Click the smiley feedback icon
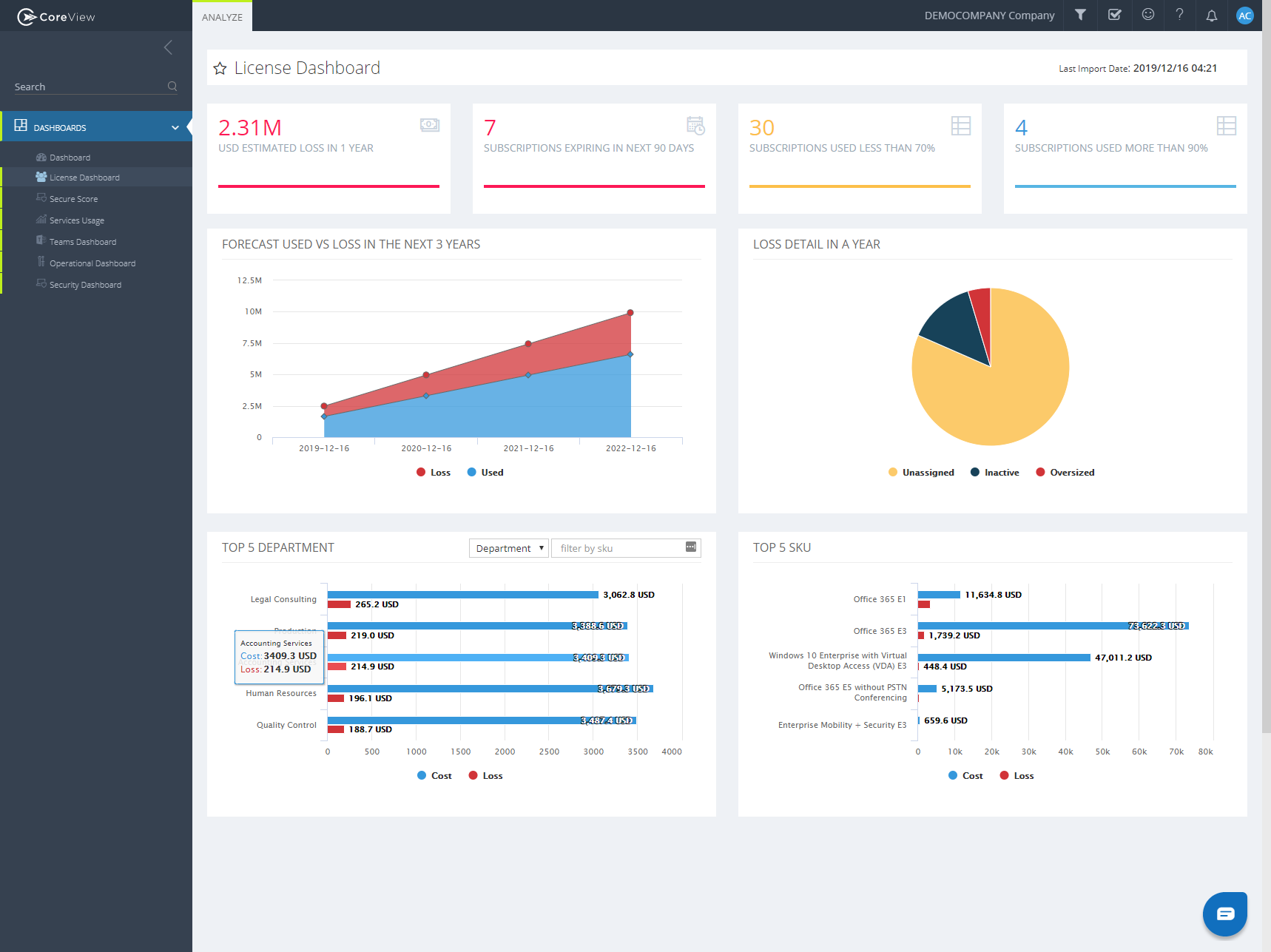Viewport: 1271px width, 952px height. pyautogui.click(x=1147, y=15)
